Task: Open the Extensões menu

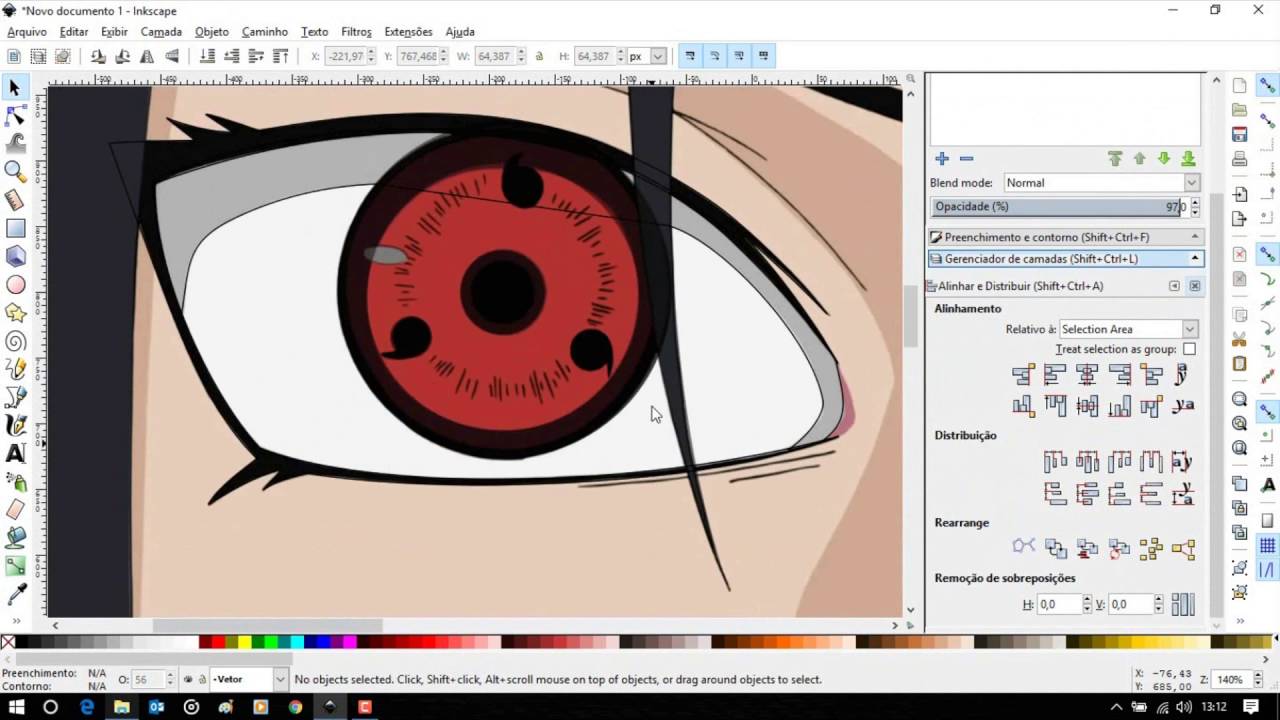Action: click(408, 31)
